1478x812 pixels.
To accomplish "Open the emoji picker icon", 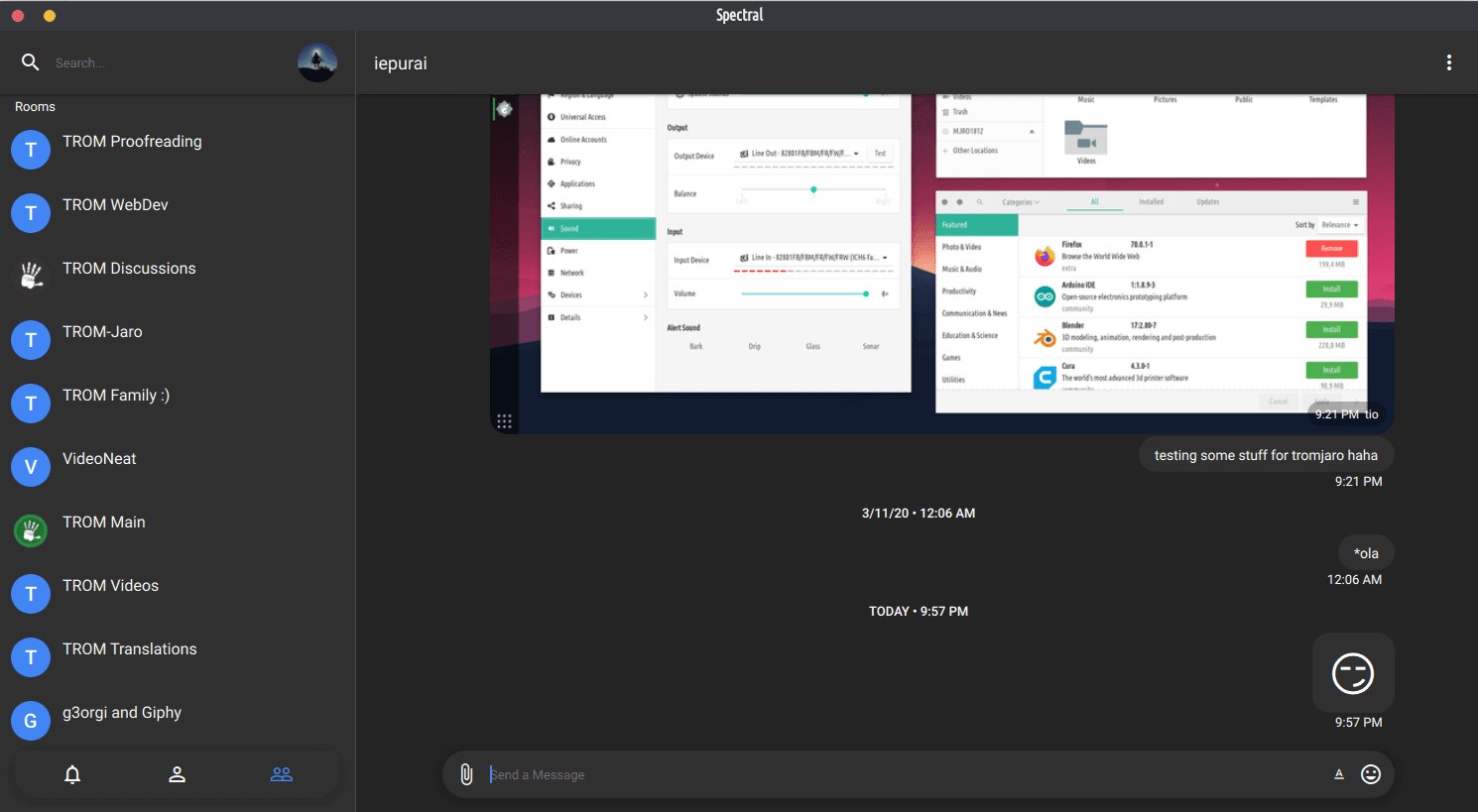I will pyautogui.click(x=1371, y=774).
